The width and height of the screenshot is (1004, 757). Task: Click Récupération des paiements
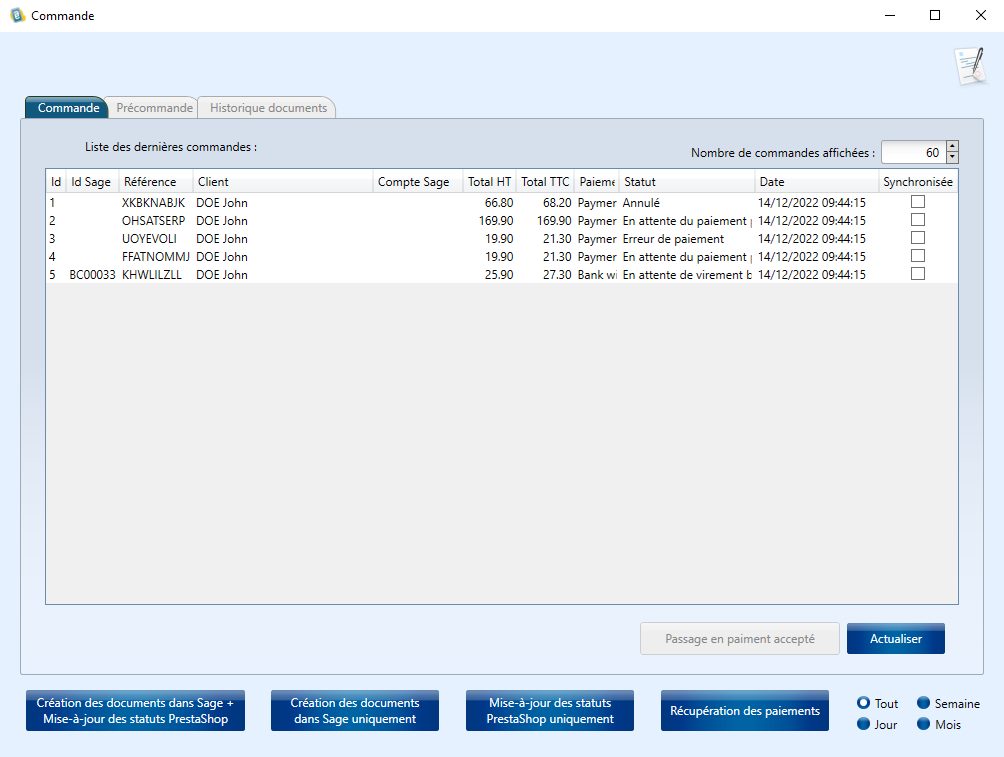(x=744, y=710)
